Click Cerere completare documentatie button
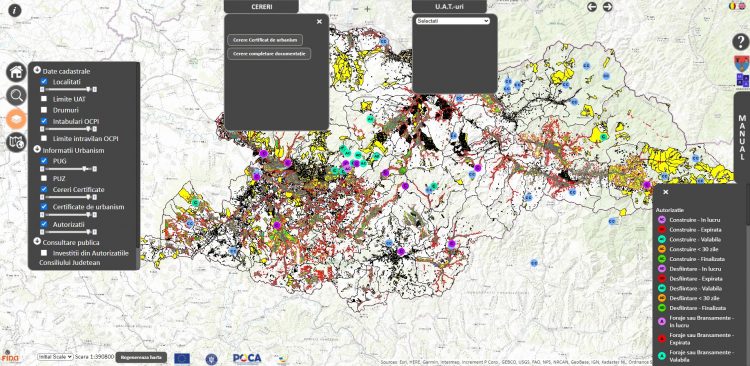The image size is (750, 366). pyautogui.click(x=269, y=54)
